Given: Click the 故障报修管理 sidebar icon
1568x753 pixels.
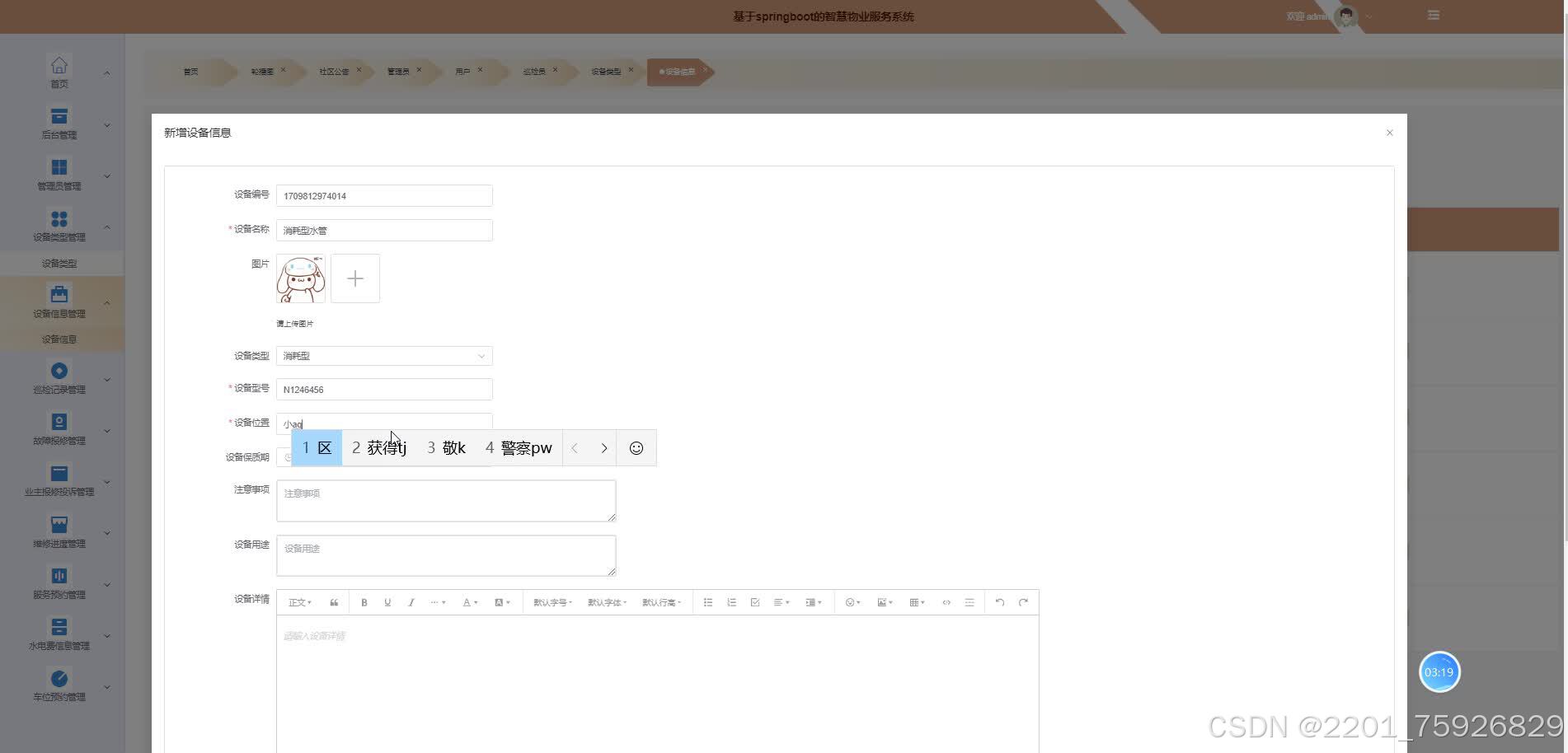Looking at the screenshot, I should click(59, 422).
